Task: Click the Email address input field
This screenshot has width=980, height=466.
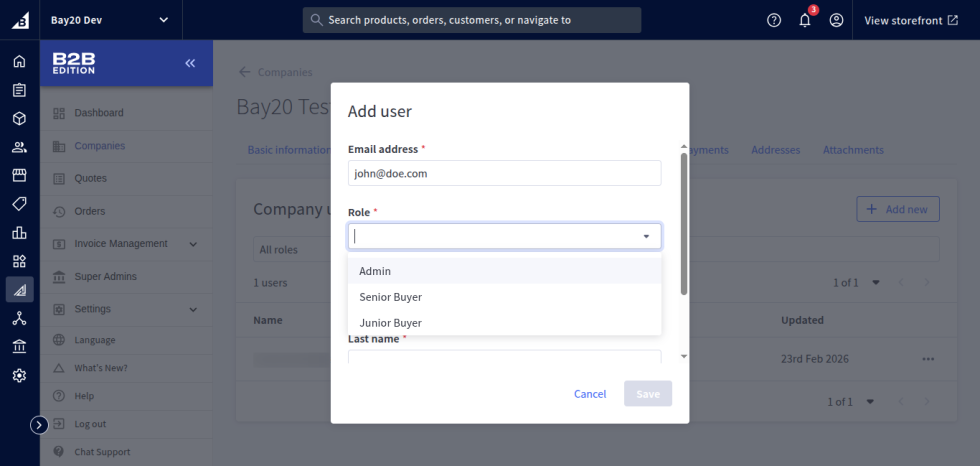Action: 504,173
